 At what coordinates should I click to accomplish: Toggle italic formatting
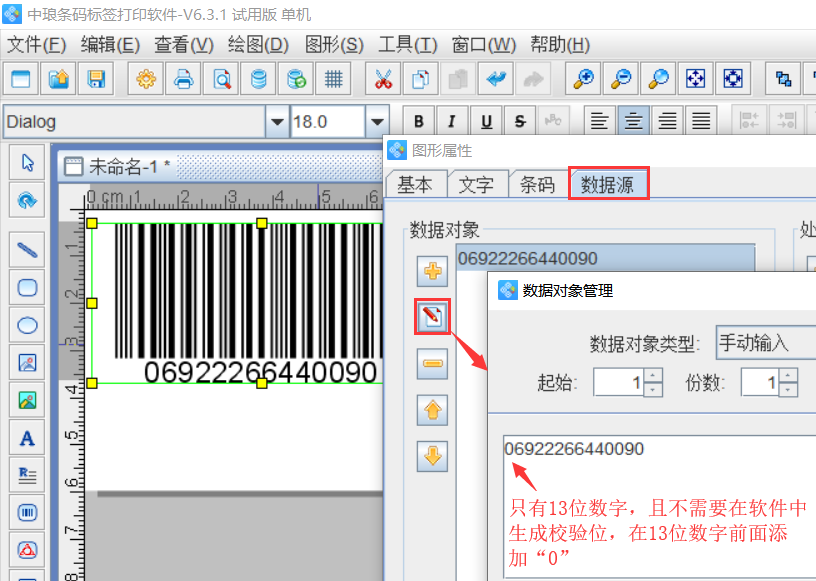coord(451,120)
